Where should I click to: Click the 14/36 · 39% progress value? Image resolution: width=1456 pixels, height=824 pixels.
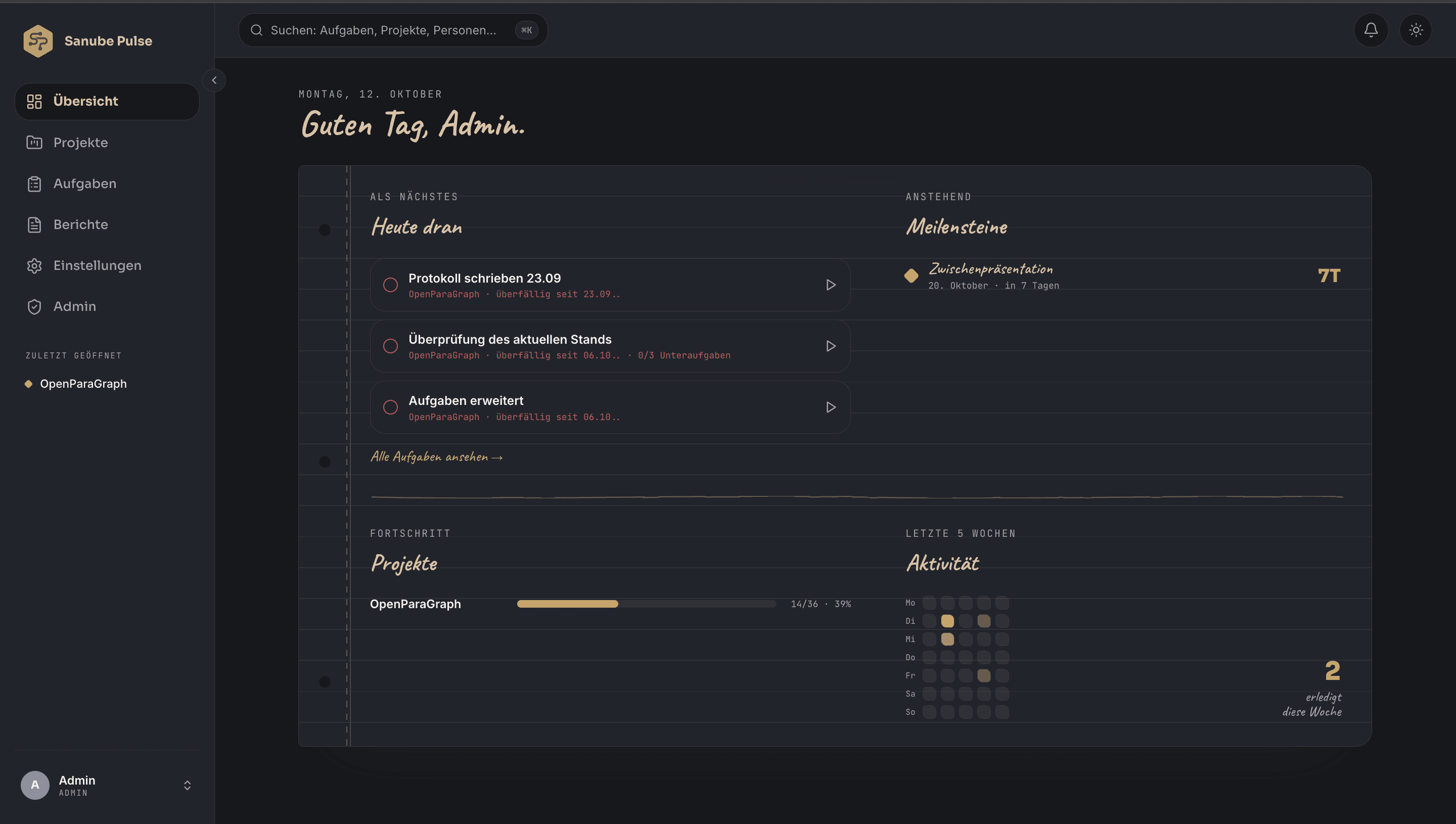(x=821, y=604)
